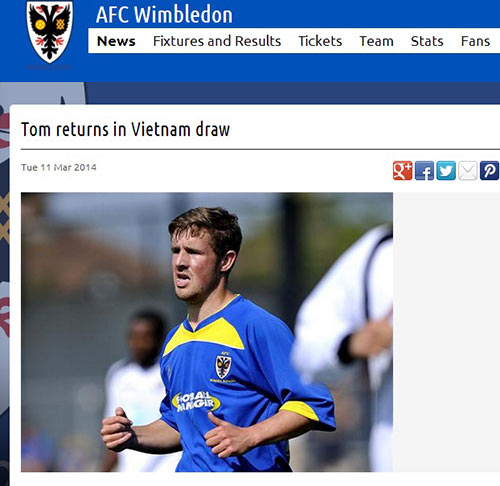Select Team in navigation bar
Image resolution: width=500 pixels, height=486 pixels.
click(377, 41)
